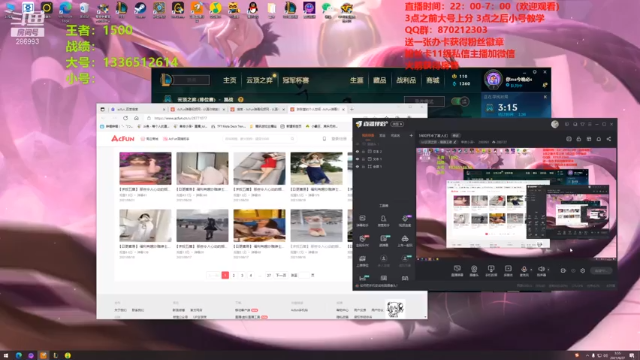Open blue skirt video thumbnail in top row
The height and width of the screenshot is (360, 640).
tap(316, 168)
